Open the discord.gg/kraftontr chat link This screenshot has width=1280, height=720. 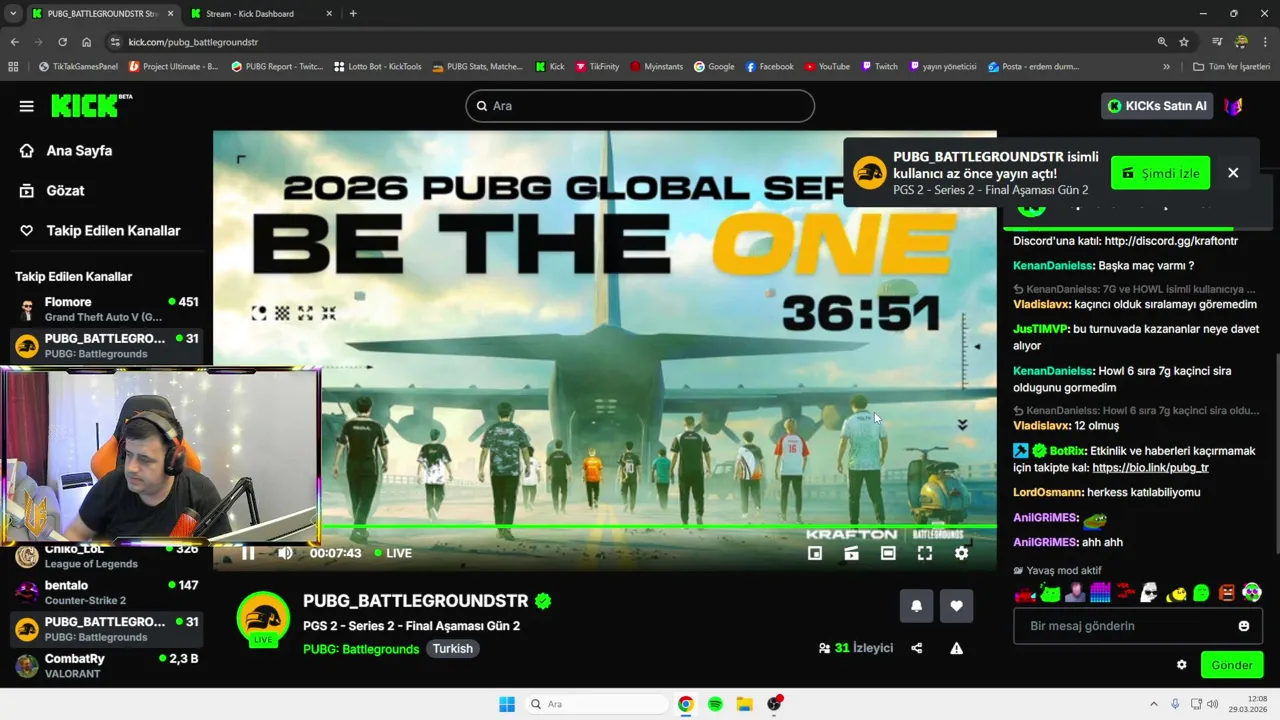coord(1171,241)
